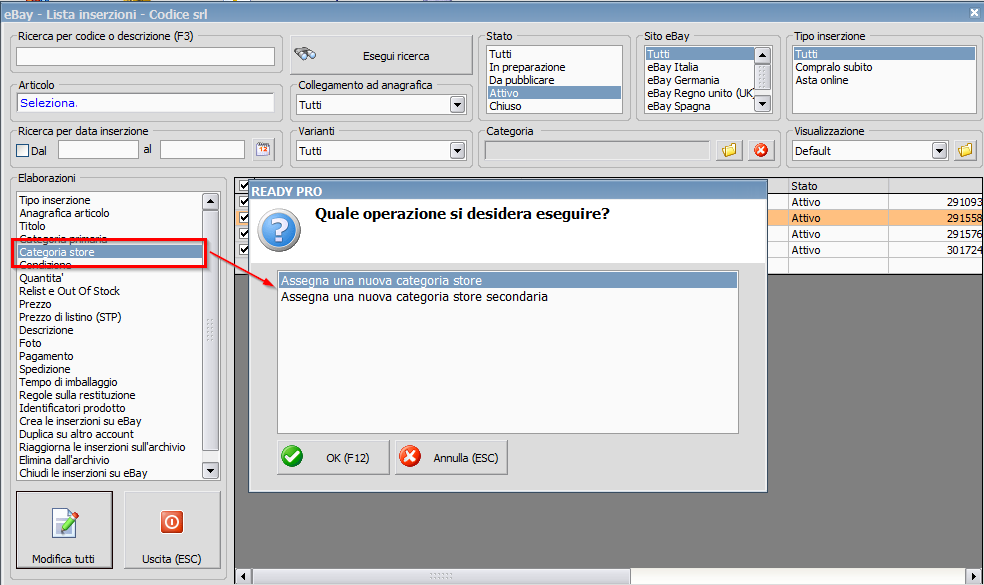Toggle checkbox of the row with 291576
Viewport: 984px width, 585px height.
click(244, 233)
